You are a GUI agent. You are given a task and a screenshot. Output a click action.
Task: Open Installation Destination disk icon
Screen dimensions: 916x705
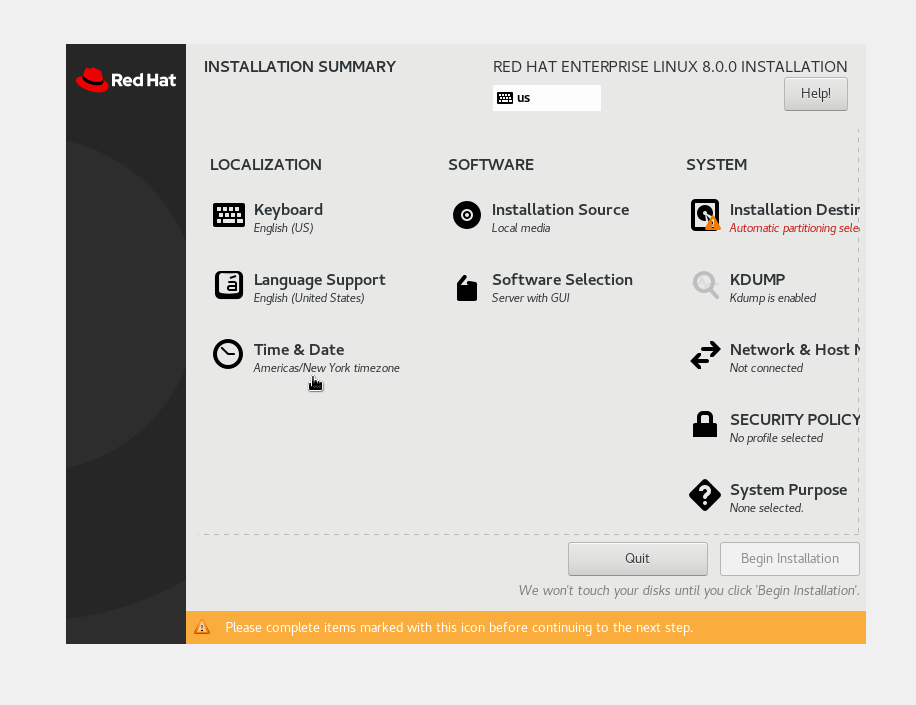[705, 215]
